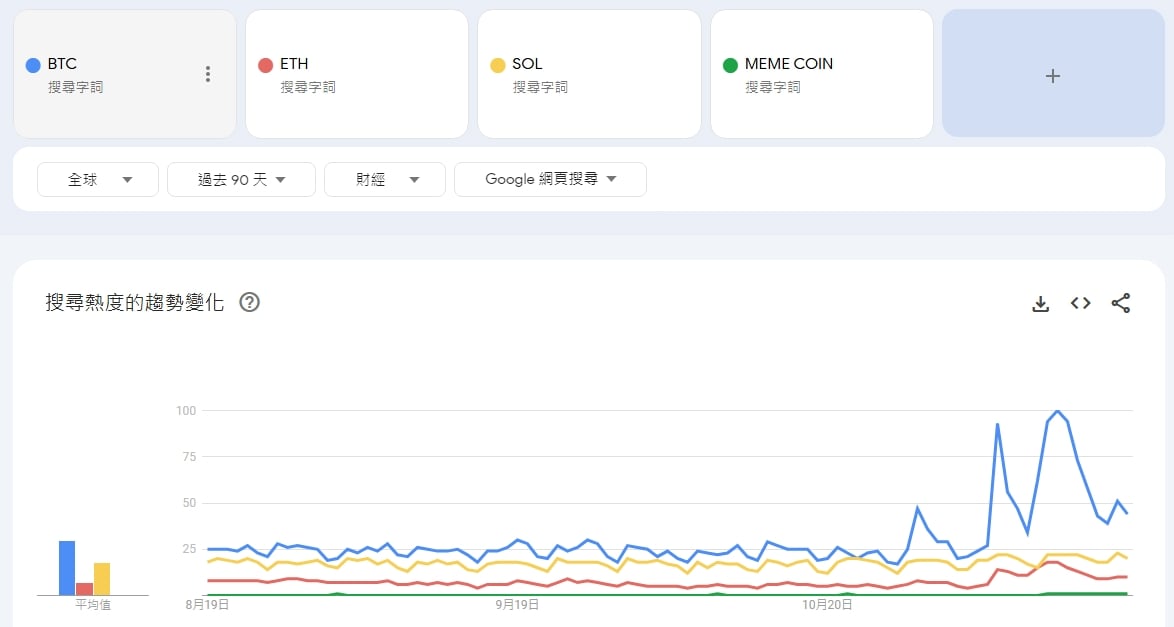
Task: Expand the 財經 category dropdown
Action: pyautogui.click(x=385, y=180)
